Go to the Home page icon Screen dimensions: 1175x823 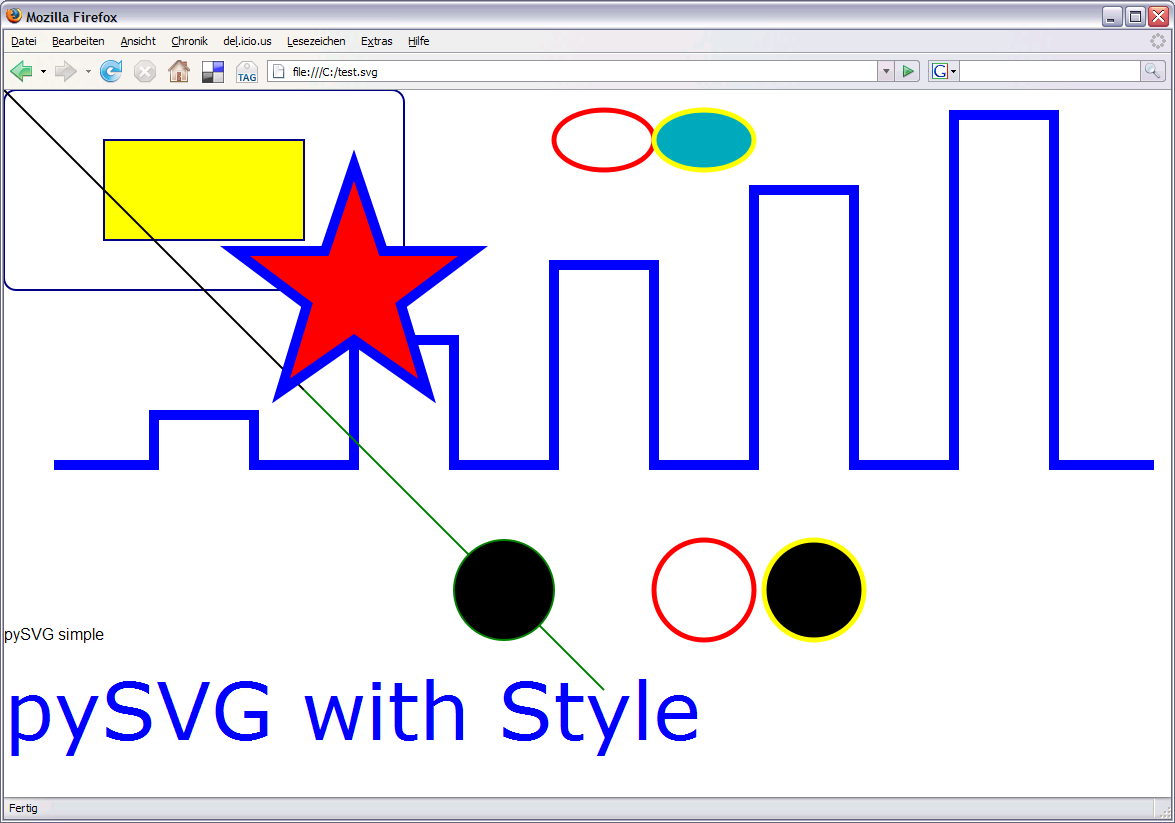pos(178,71)
